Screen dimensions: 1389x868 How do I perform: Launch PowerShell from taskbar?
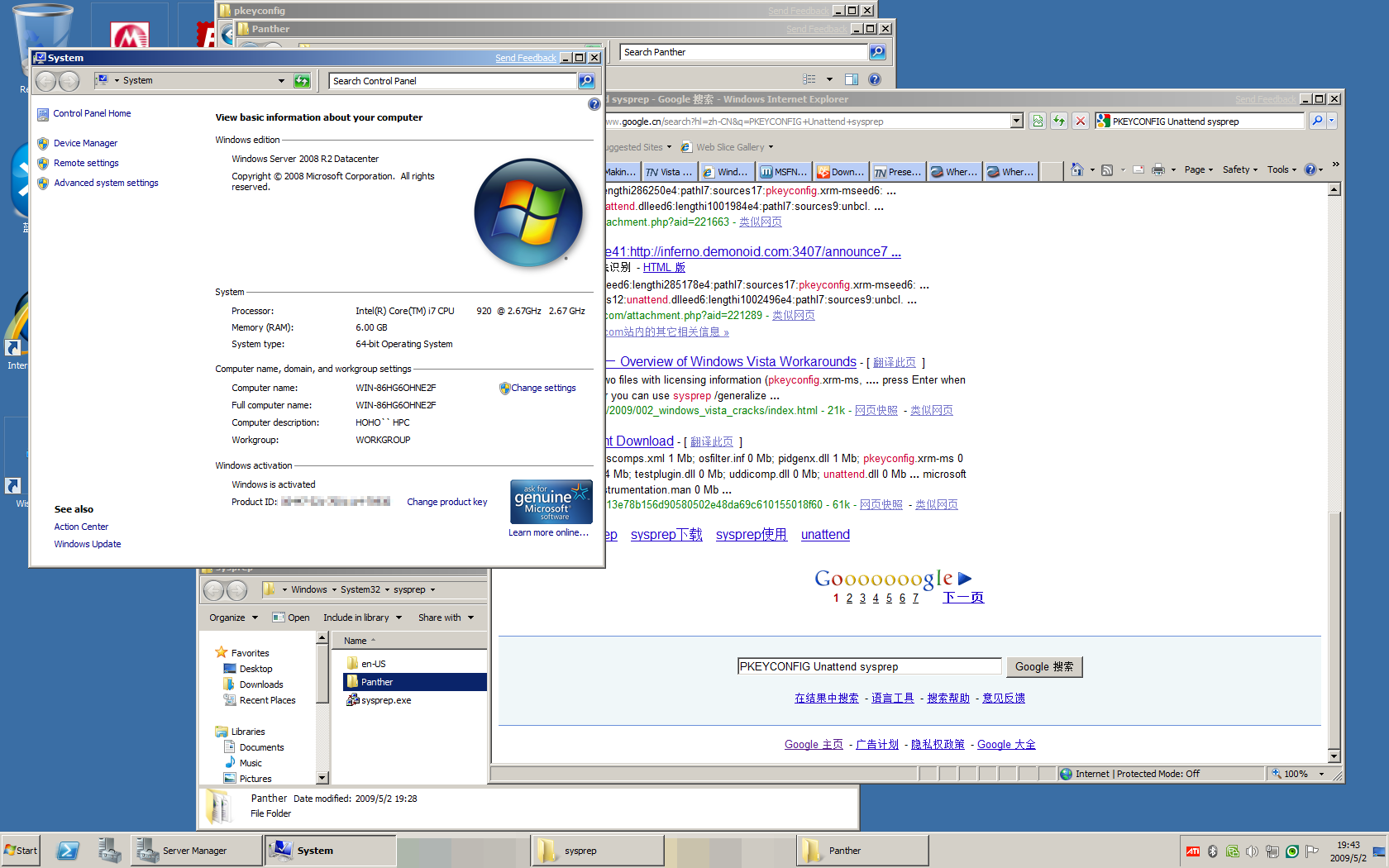68,850
